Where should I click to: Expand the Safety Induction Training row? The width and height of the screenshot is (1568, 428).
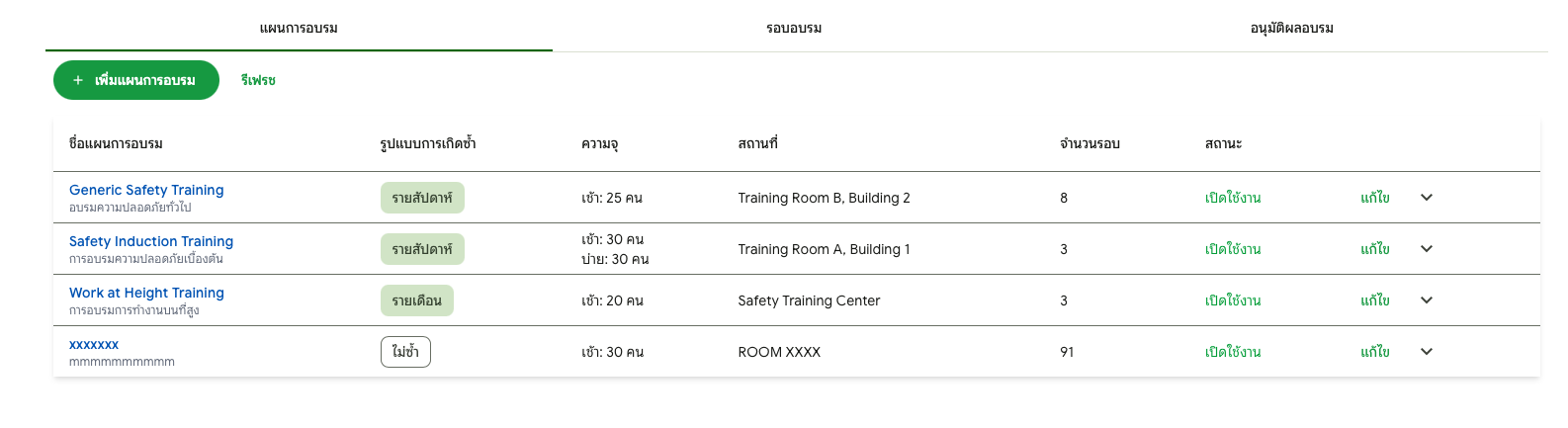point(1426,249)
